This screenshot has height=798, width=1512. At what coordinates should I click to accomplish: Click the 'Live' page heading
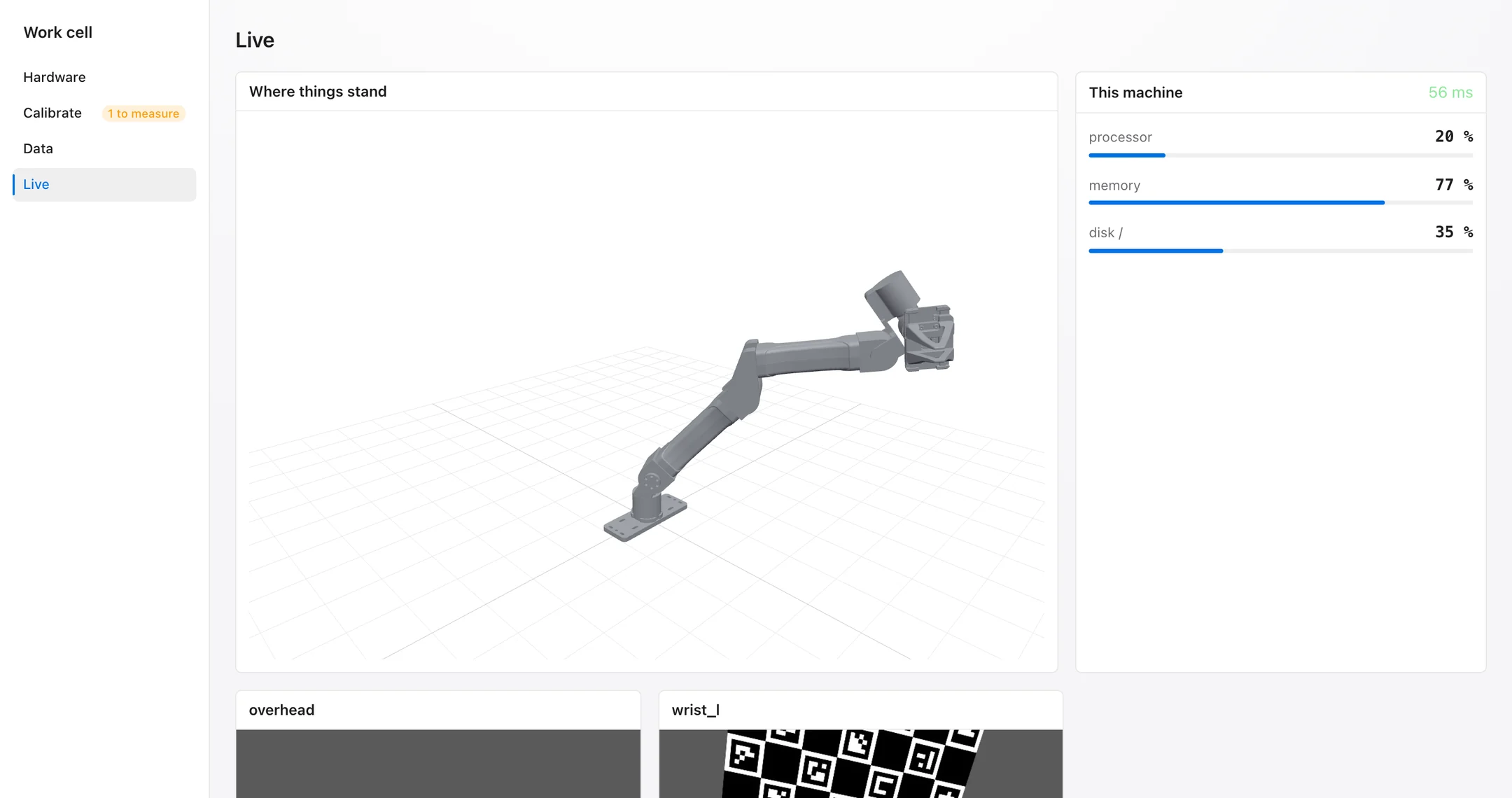[255, 40]
